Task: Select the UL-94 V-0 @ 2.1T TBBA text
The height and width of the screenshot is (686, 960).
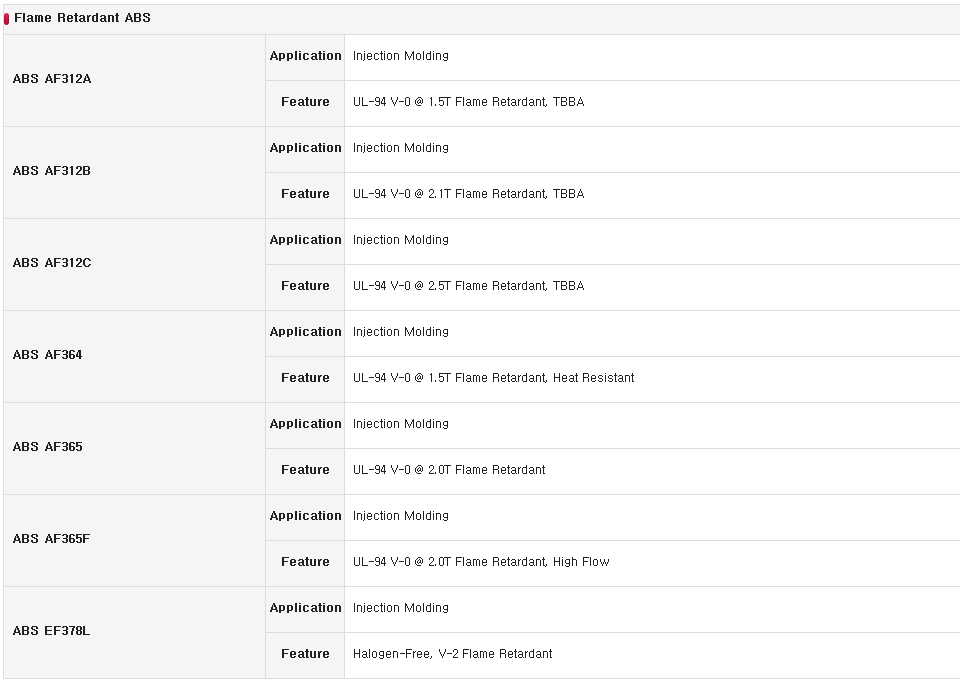Action: tap(468, 194)
